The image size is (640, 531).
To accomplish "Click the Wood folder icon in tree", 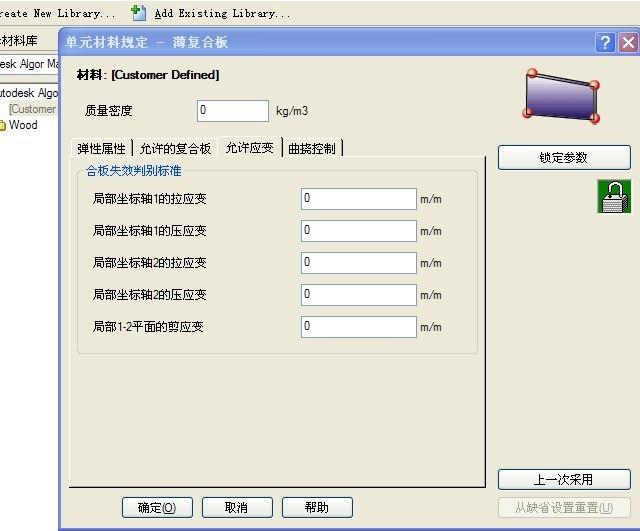I will [x=3, y=125].
